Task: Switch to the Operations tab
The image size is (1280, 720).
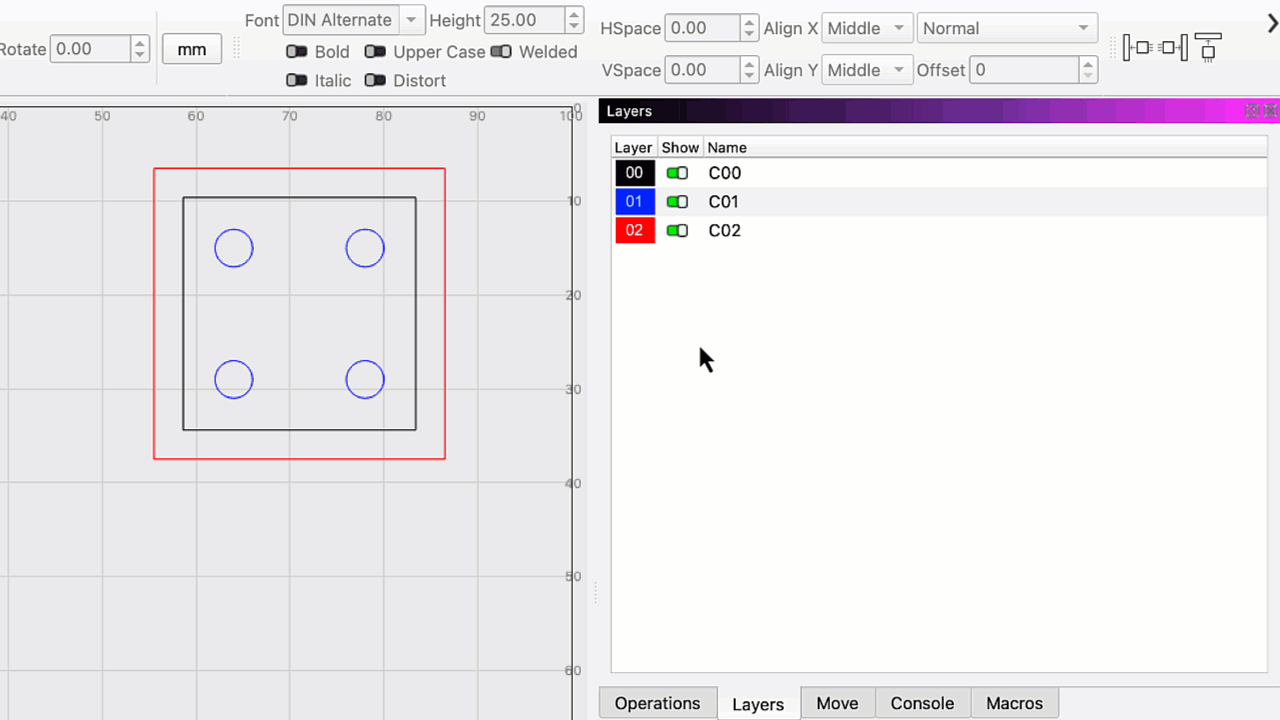Action: (x=657, y=703)
